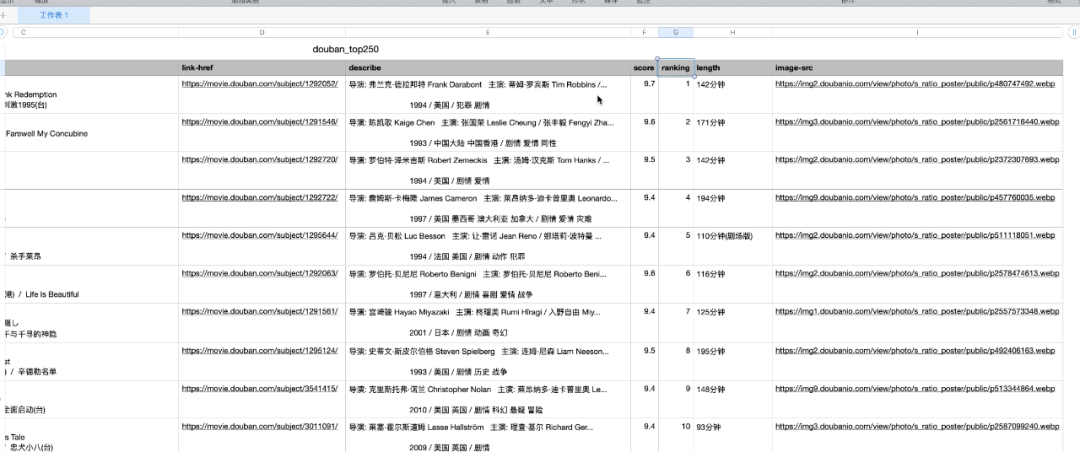Click the douban_top250 table title
1080x452 pixels.
click(345, 50)
